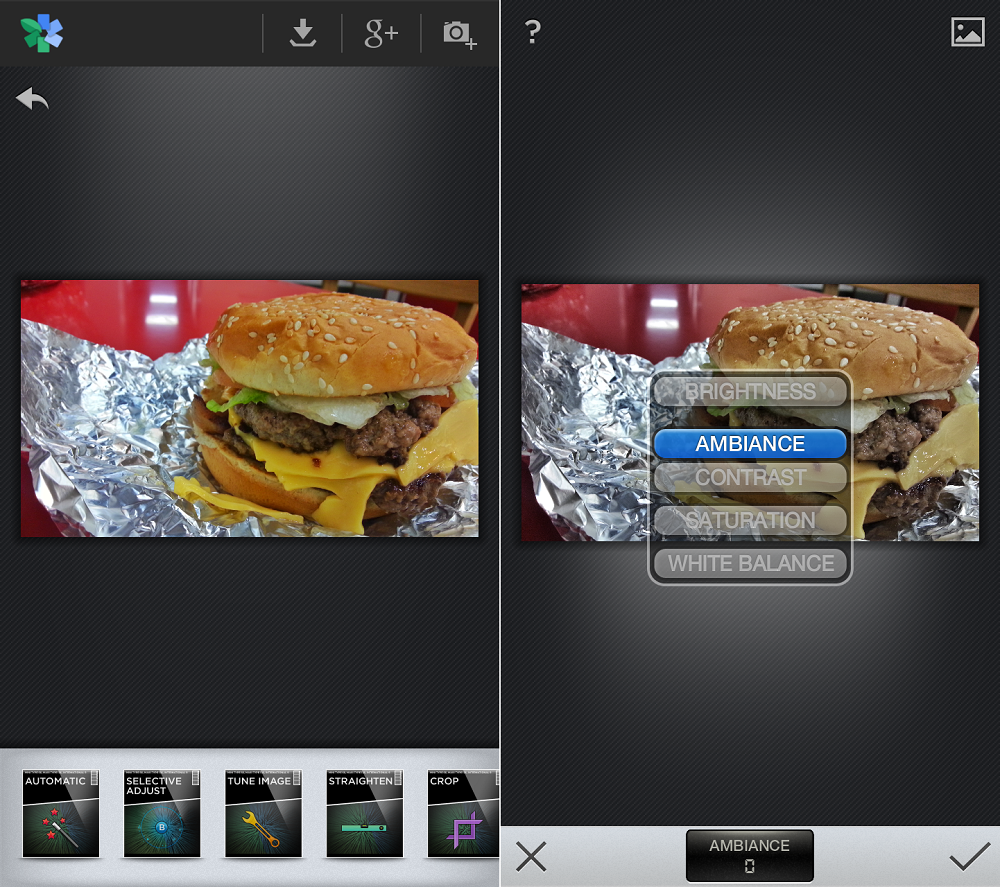Screen dimensions: 1000x887
Task: Tap compare original image icon
Action: click(967, 32)
